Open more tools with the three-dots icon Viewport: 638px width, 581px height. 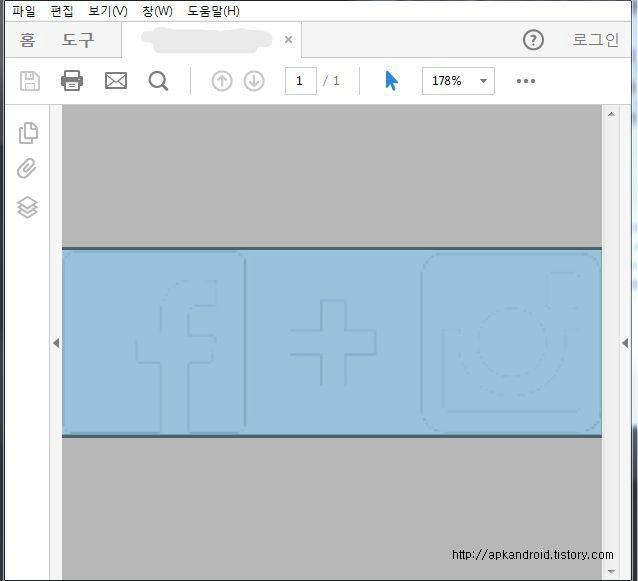tap(526, 81)
